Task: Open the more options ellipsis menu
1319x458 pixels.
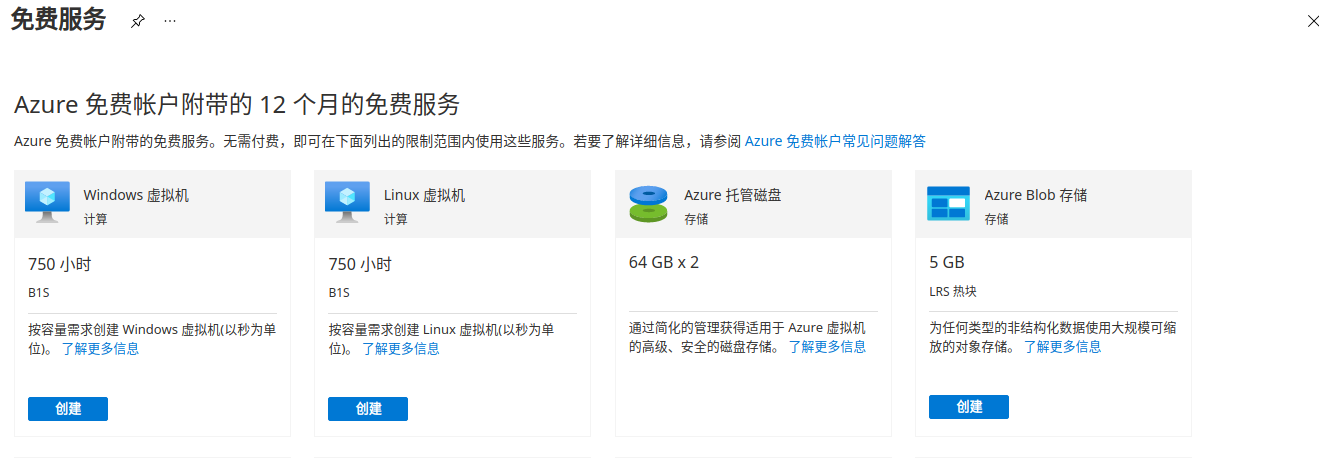Action: (170, 21)
